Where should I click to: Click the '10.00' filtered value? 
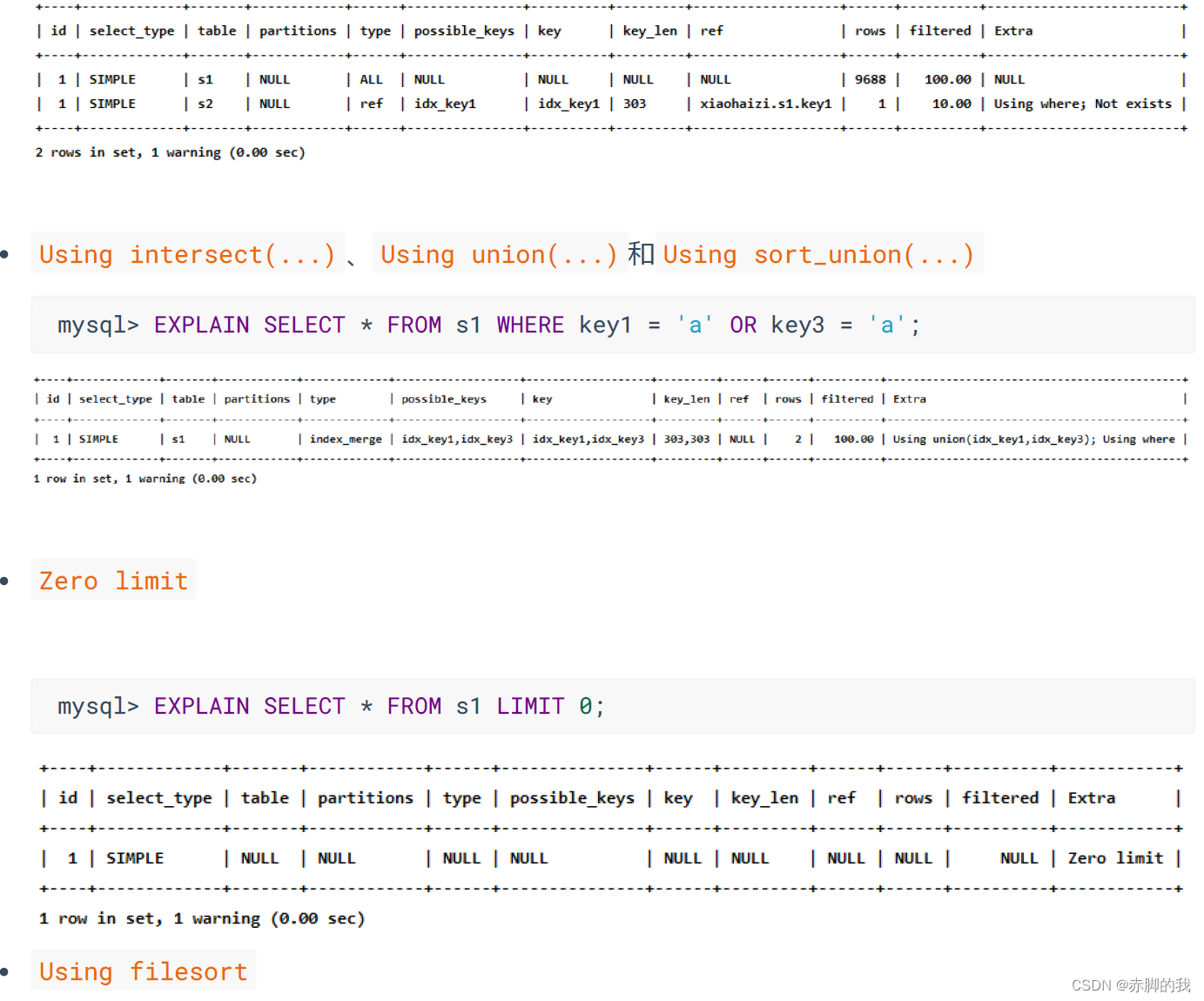pos(951,104)
